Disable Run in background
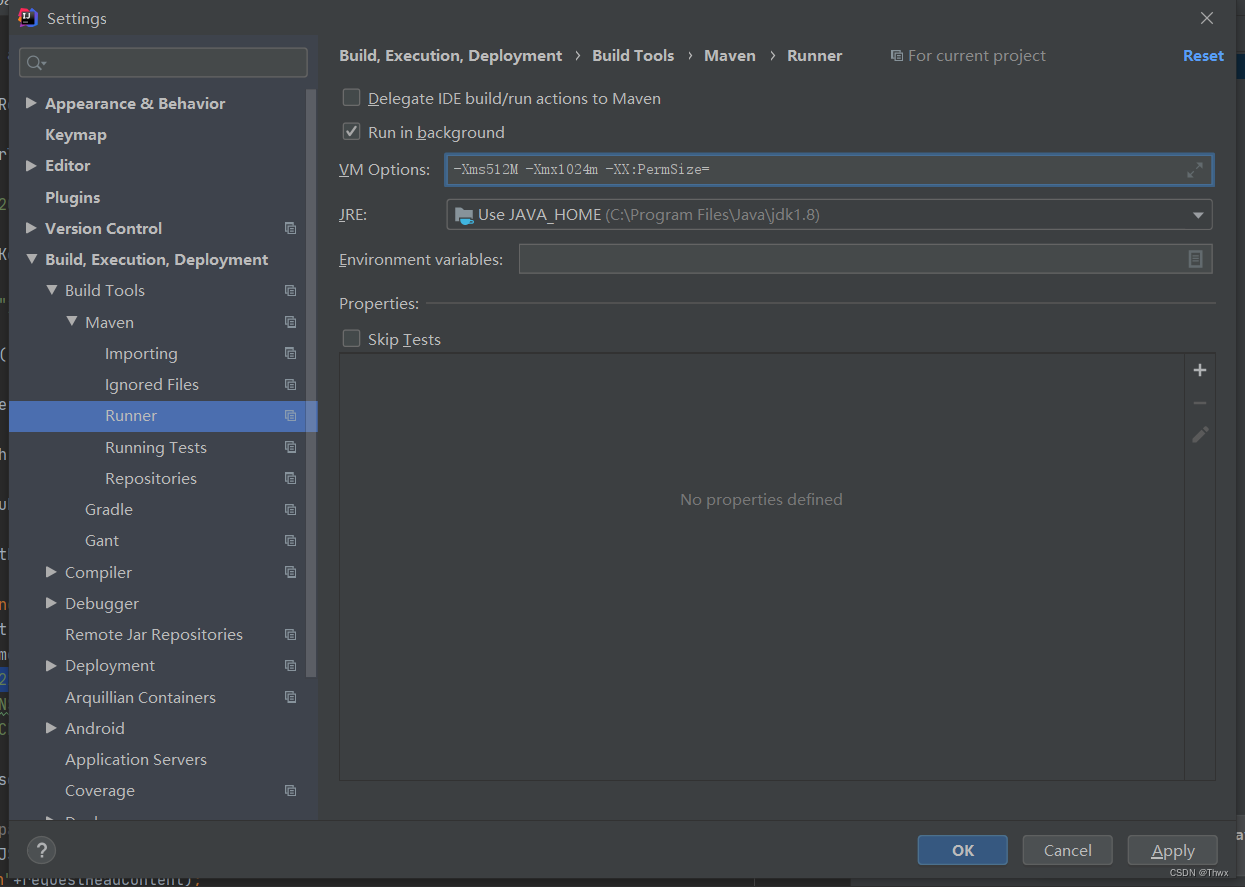The height and width of the screenshot is (887, 1245). 351,131
